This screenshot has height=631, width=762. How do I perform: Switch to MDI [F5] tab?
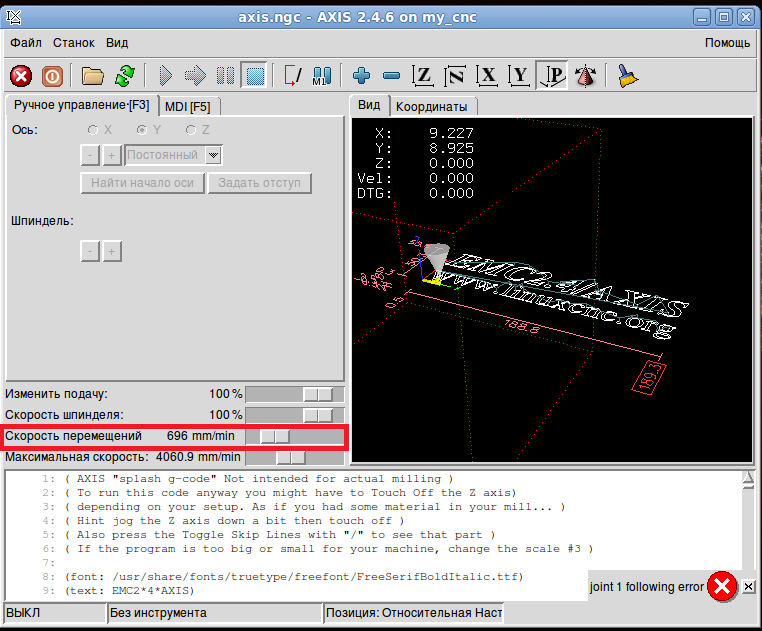[188, 106]
